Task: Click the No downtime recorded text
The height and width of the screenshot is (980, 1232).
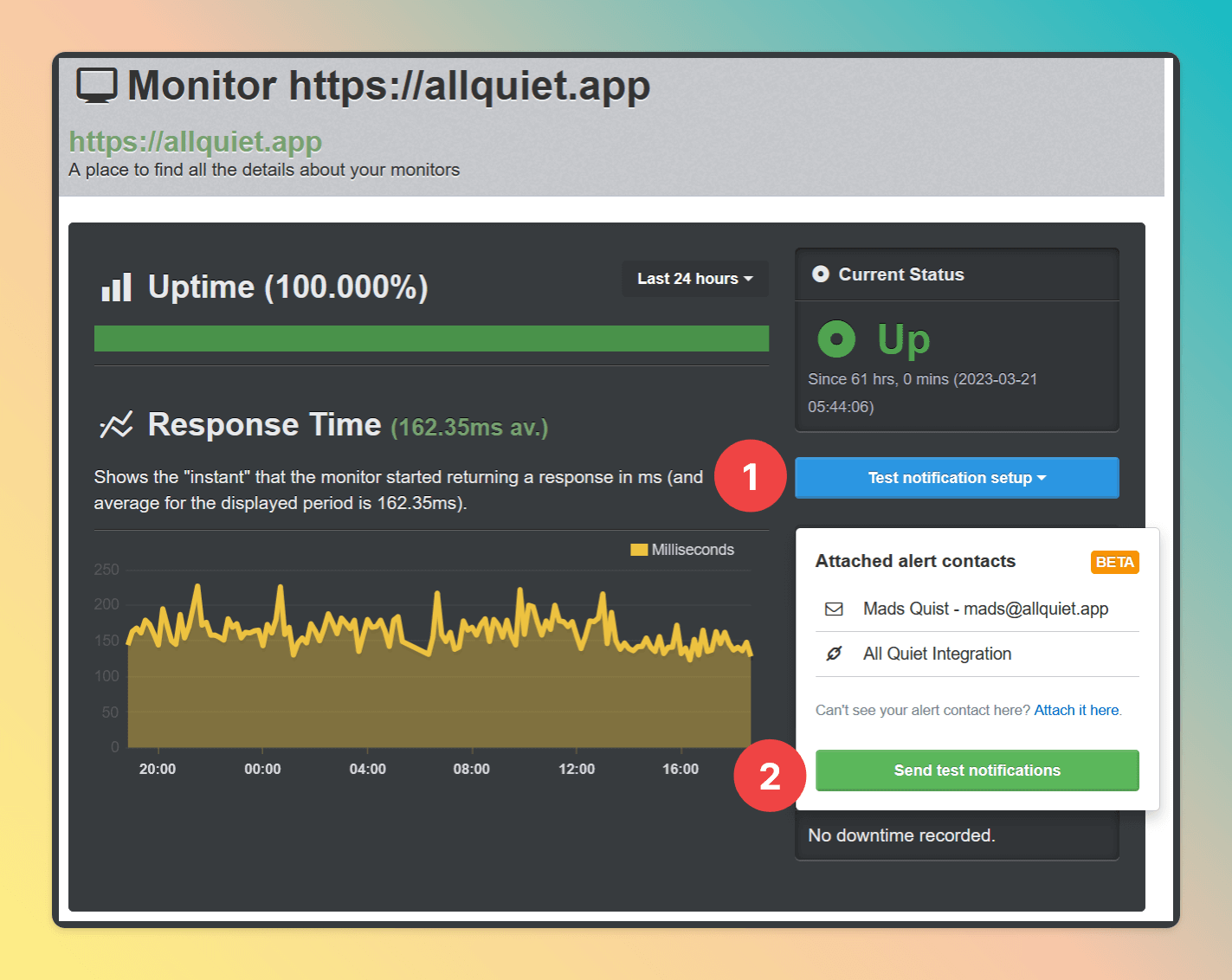Action: coord(901,835)
